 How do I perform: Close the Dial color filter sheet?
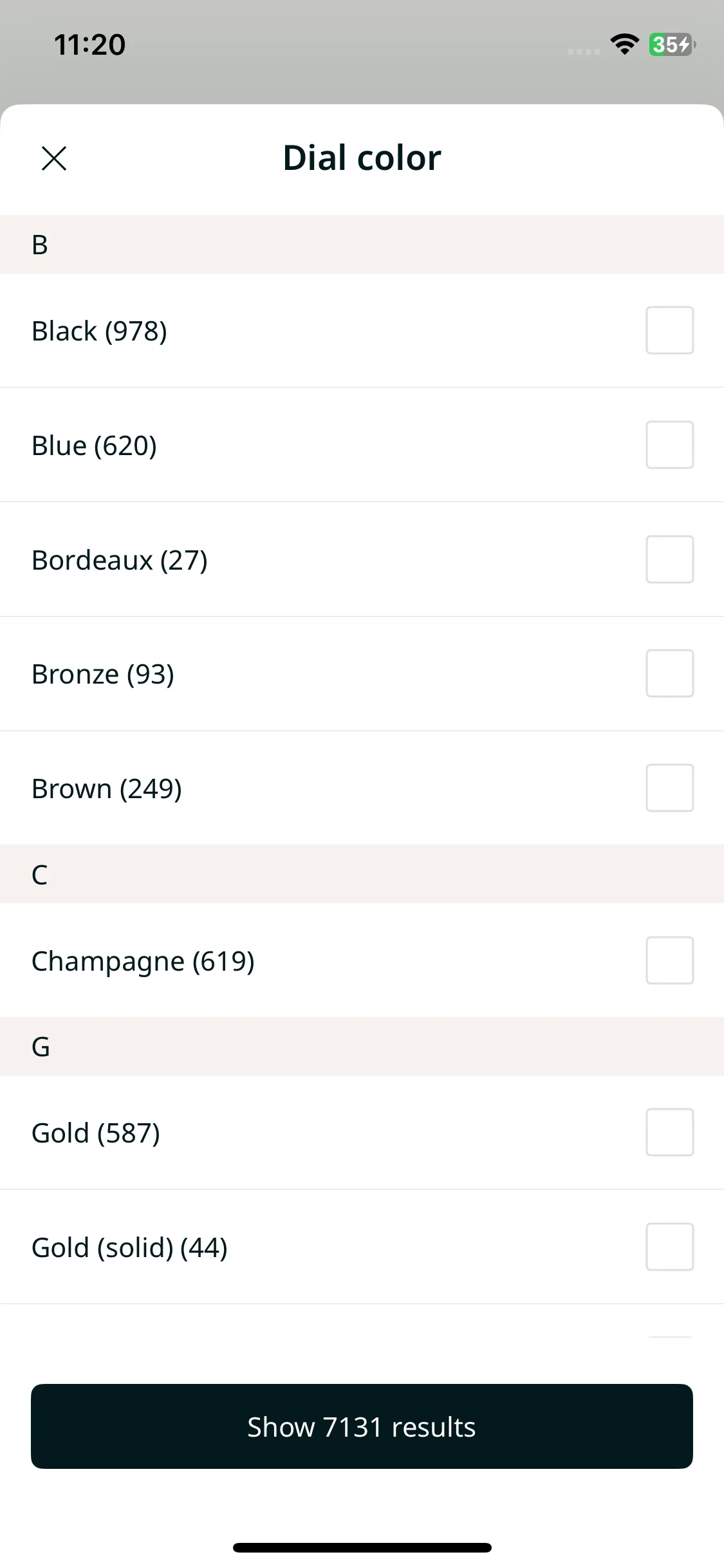click(x=54, y=158)
